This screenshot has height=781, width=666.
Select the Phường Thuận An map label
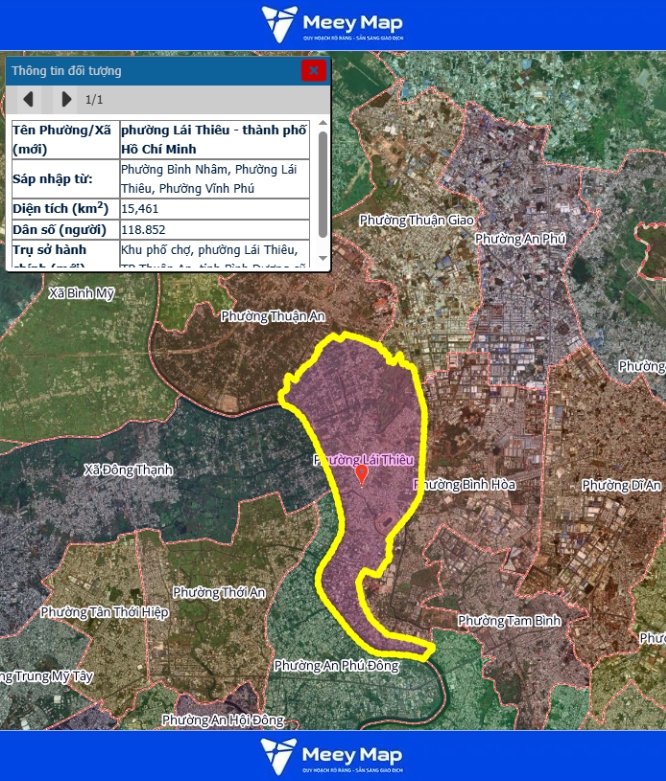tap(273, 316)
